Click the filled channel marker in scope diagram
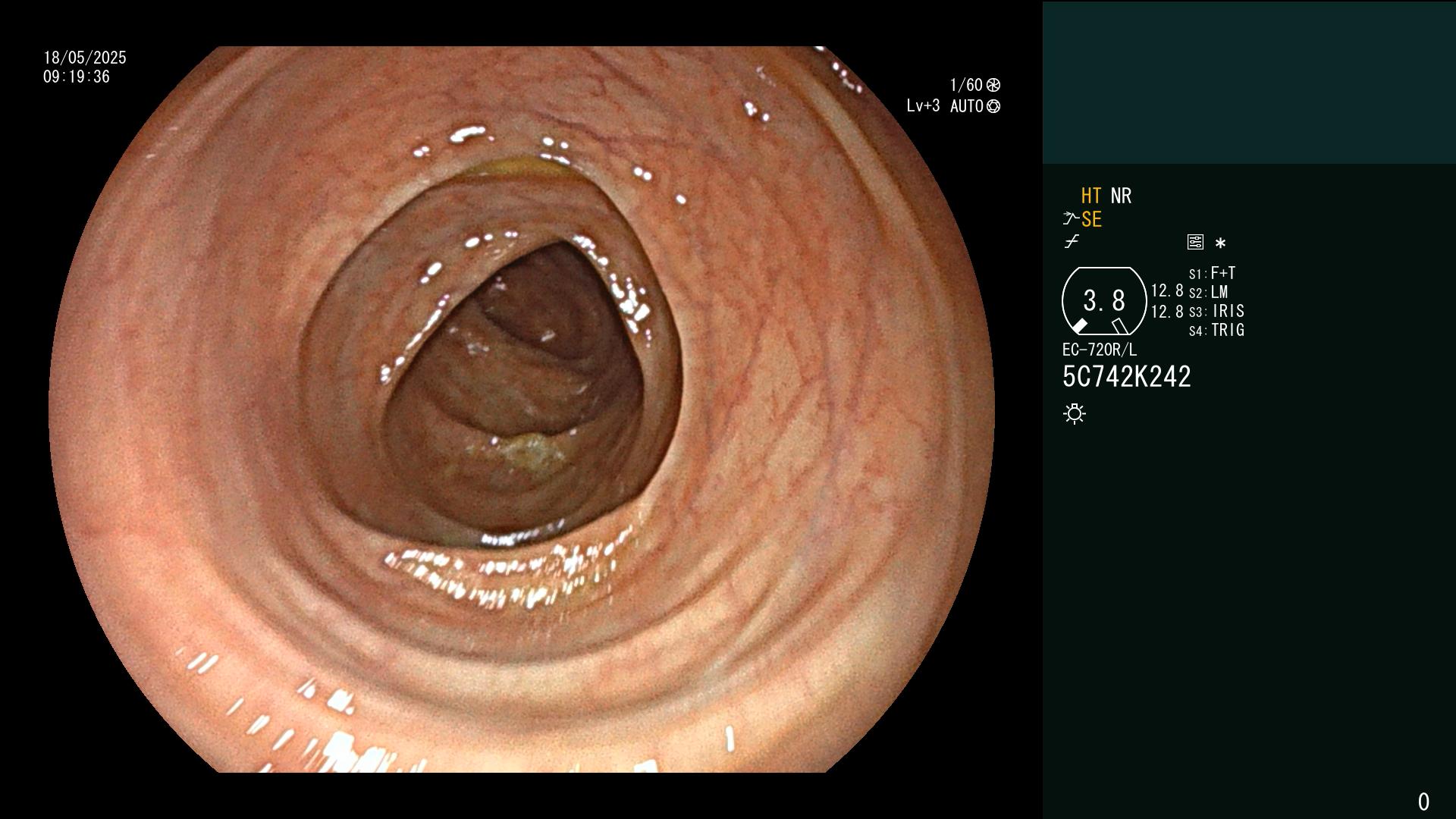The height and width of the screenshot is (819, 1456). 1080,326
